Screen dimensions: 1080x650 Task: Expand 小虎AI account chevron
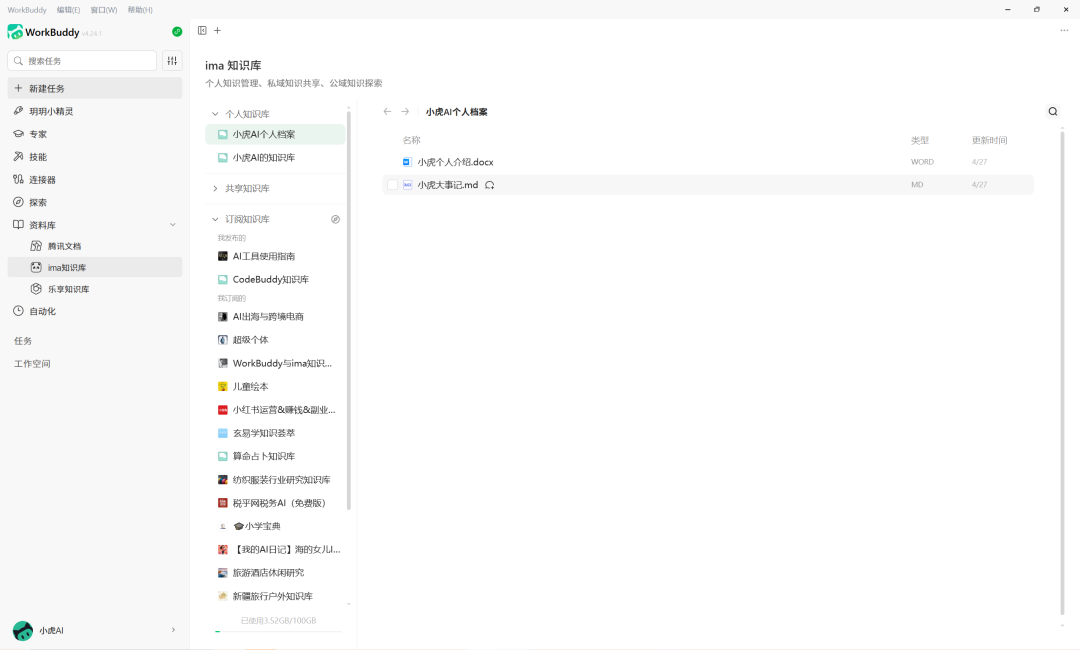pyautogui.click(x=173, y=629)
